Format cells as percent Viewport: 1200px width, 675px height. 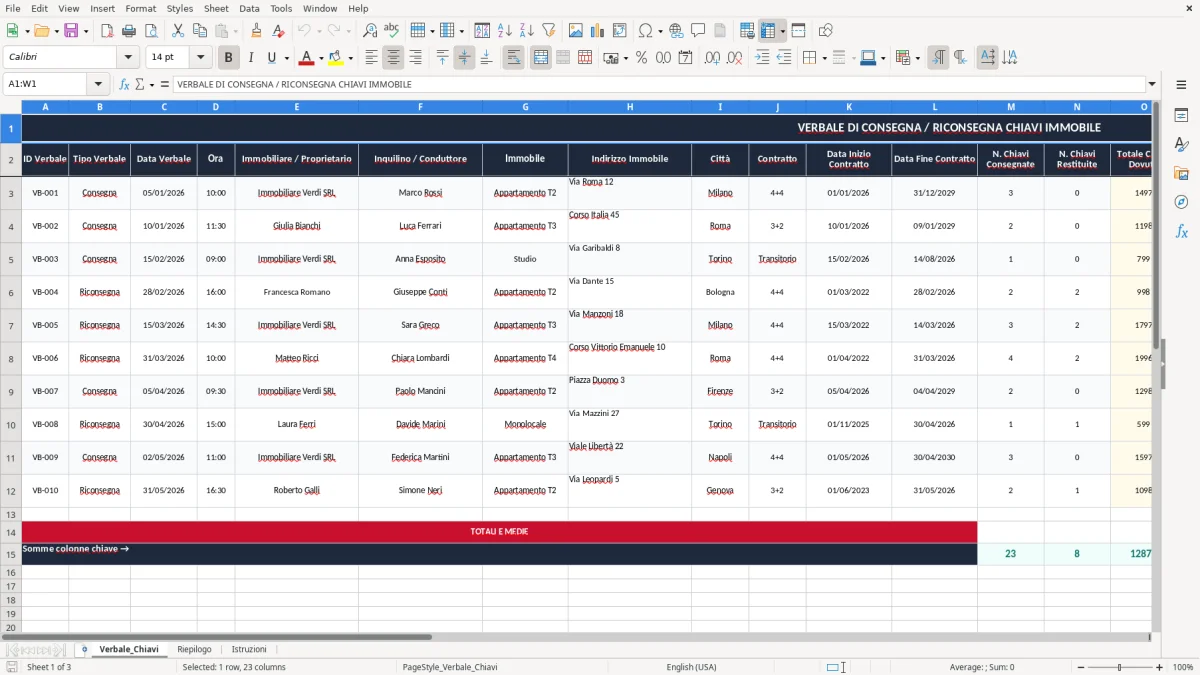641,58
